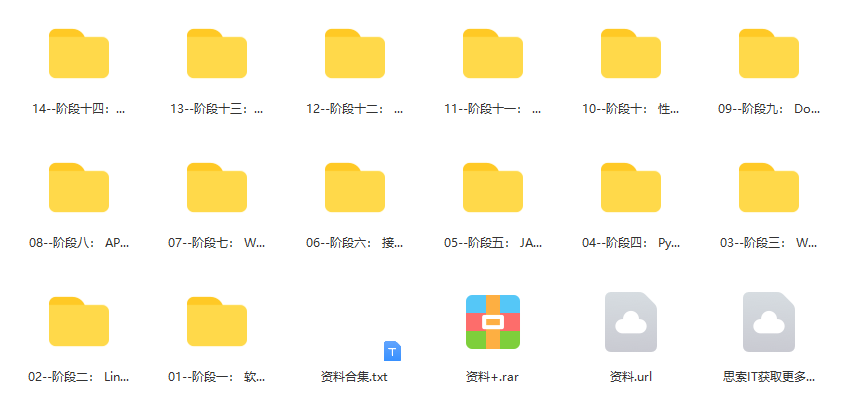Open the folder icon for 14--阶段十四
Screen dimensions: 845x403
(x=79, y=53)
